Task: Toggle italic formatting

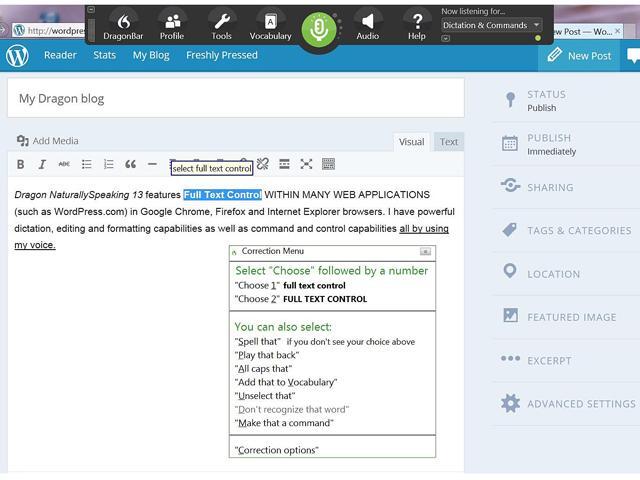Action: click(42, 164)
